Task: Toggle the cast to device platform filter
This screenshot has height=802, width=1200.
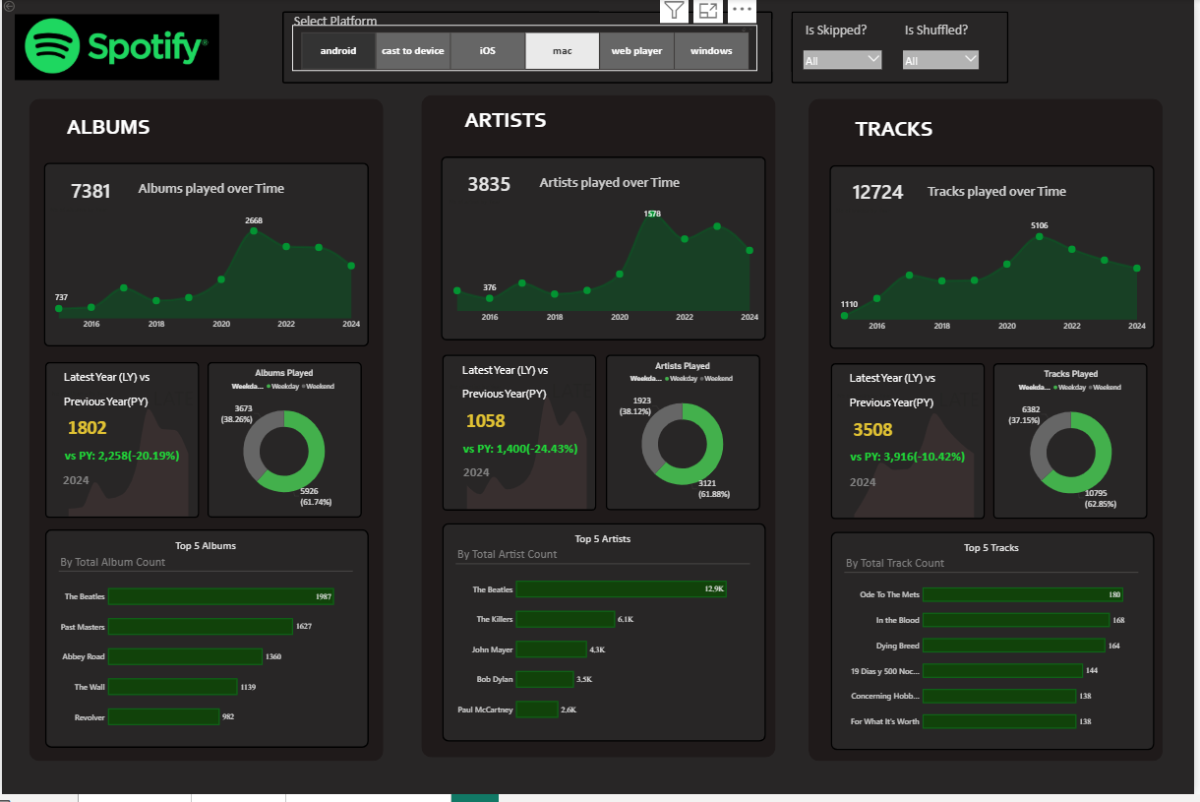Action: coord(413,51)
